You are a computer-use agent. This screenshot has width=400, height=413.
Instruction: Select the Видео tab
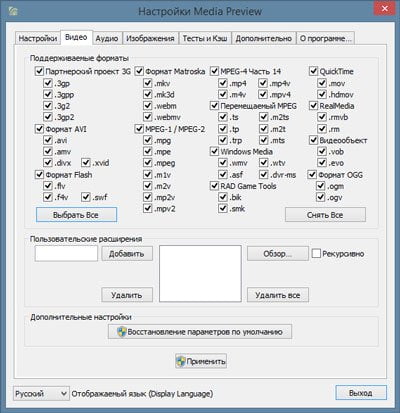click(76, 37)
